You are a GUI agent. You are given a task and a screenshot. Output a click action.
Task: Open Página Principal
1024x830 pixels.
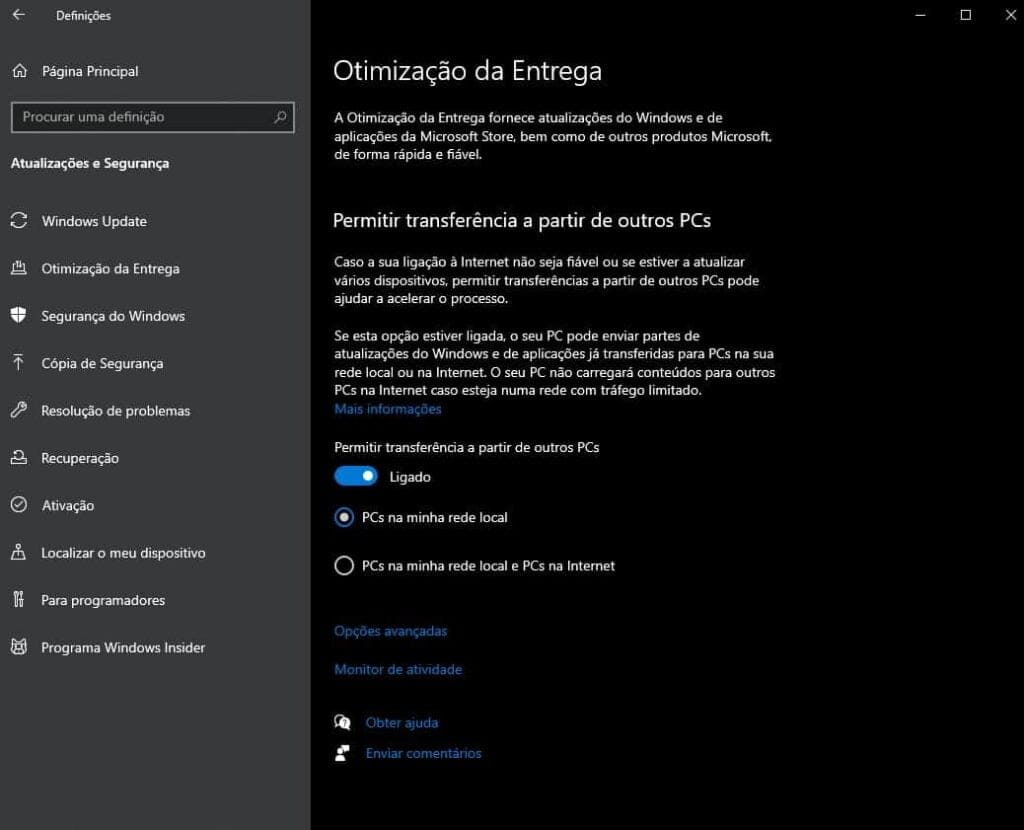(x=89, y=71)
